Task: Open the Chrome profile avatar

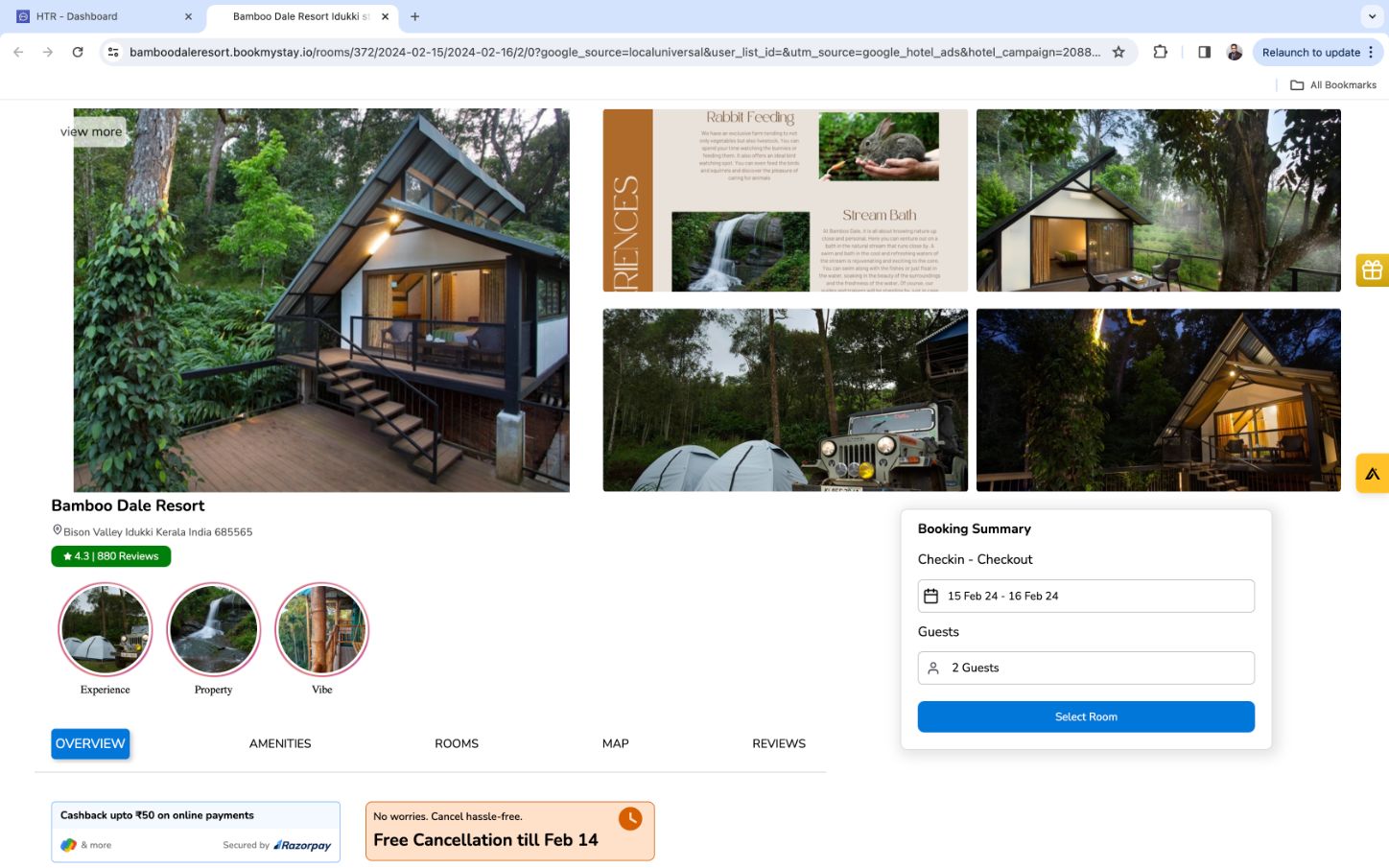Action: [x=1235, y=52]
